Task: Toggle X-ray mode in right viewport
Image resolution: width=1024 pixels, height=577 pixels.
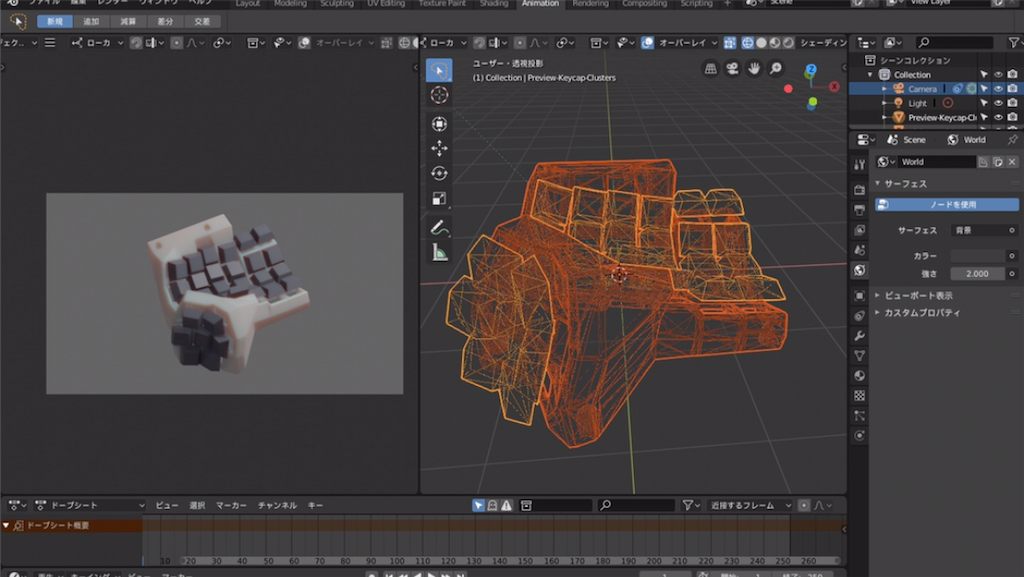Action: [x=729, y=42]
